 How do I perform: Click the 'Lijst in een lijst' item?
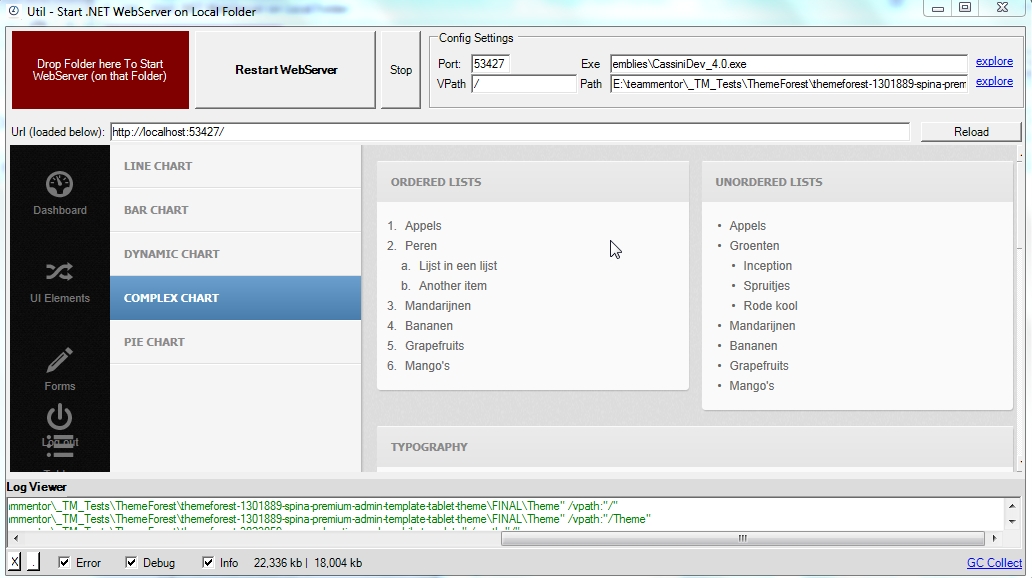(458, 266)
